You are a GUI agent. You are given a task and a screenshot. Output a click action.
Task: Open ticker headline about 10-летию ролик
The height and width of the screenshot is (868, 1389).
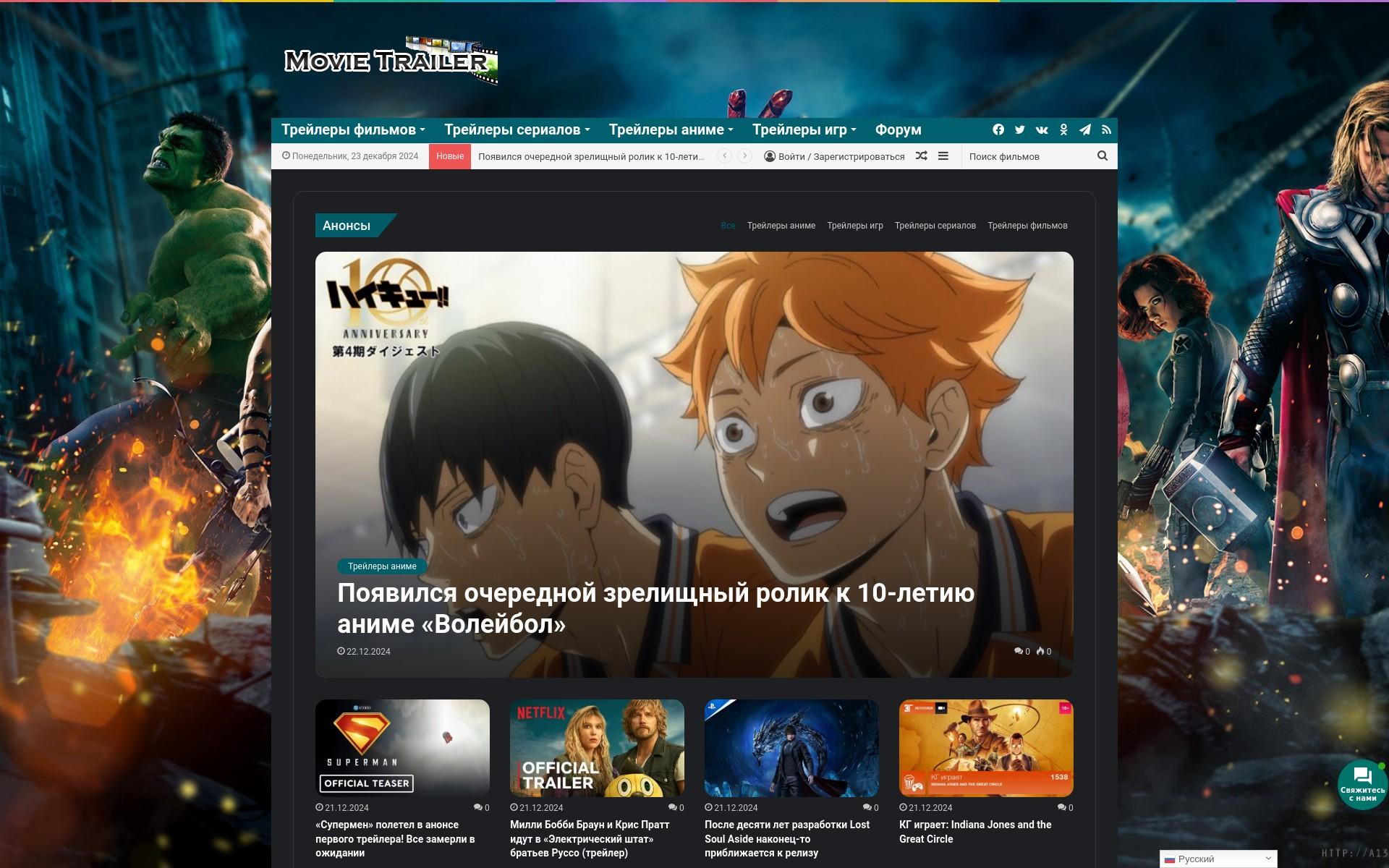pyautogui.click(x=591, y=156)
